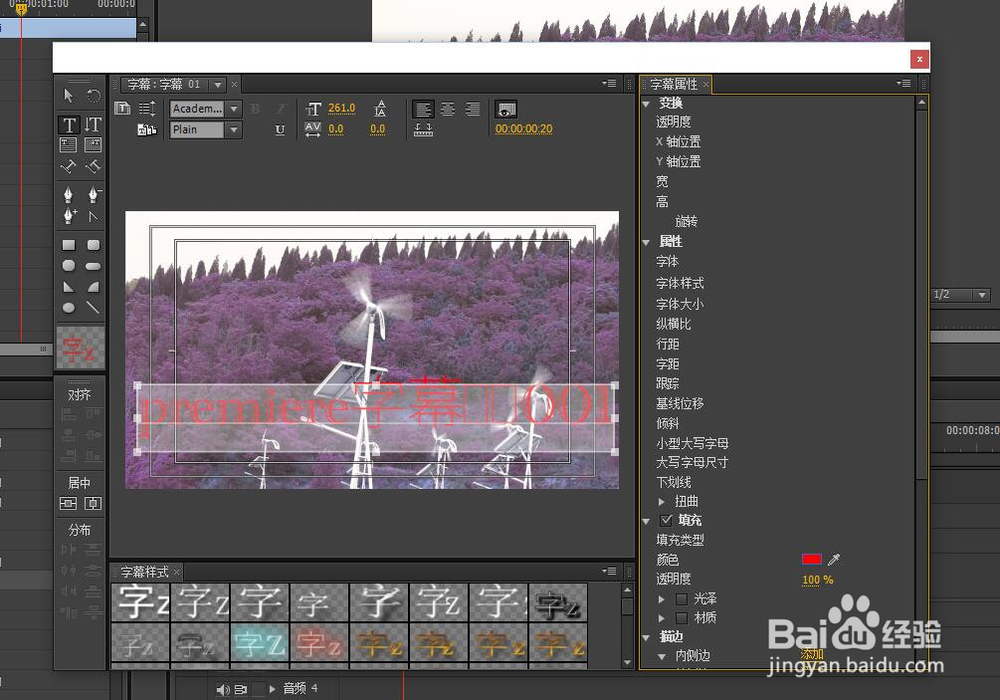Select the Delete Anchor Point tool

[x=93, y=194]
